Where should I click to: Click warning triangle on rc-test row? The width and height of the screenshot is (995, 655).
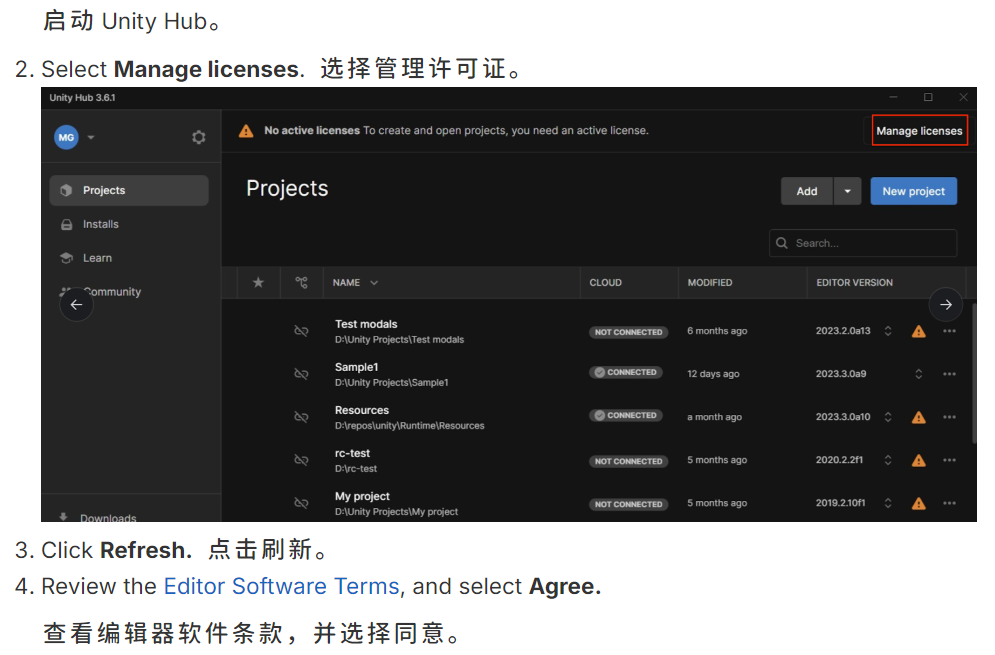coord(918,461)
